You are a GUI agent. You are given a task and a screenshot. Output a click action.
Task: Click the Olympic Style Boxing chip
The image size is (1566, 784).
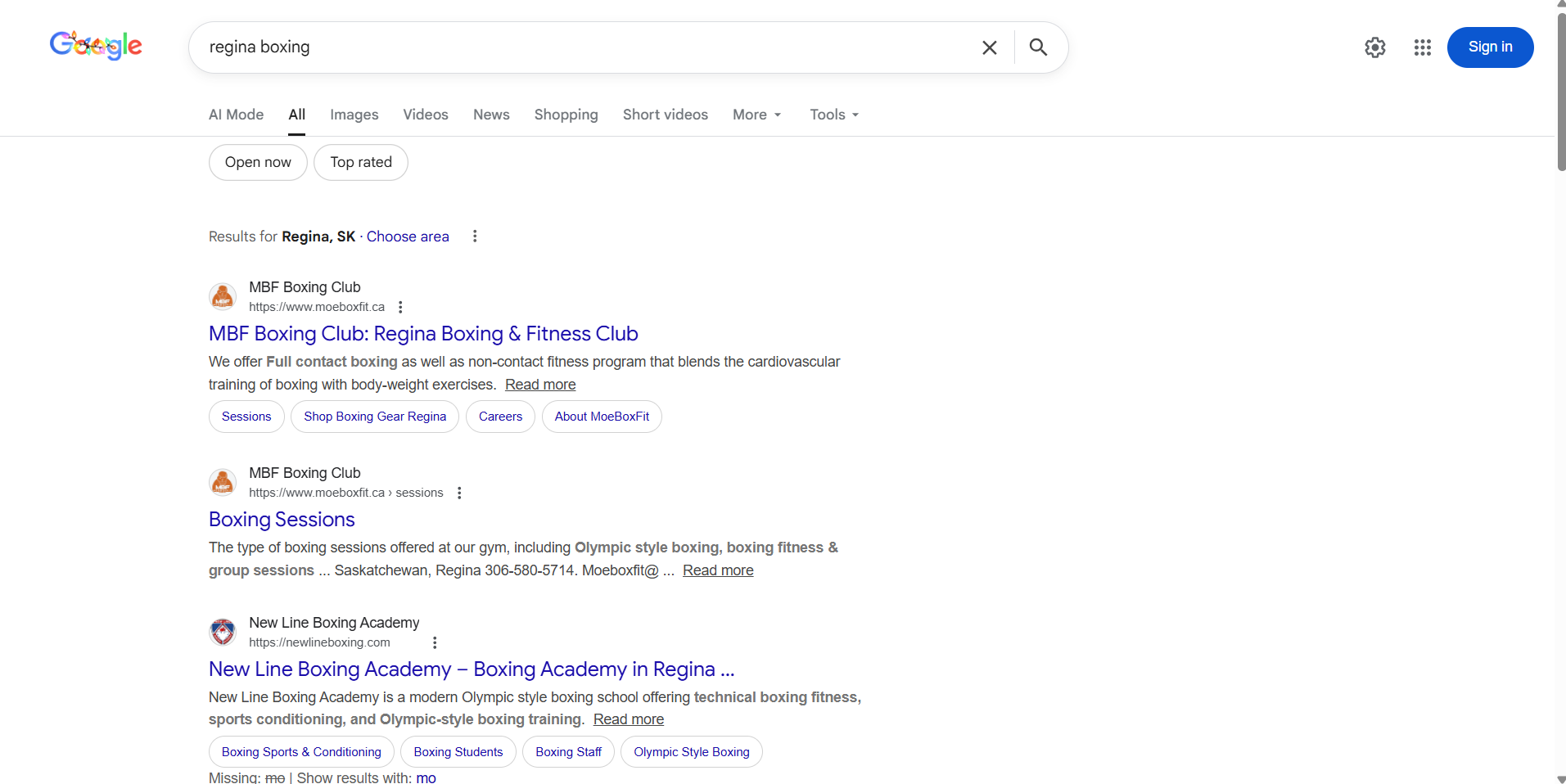click(692, 752)
